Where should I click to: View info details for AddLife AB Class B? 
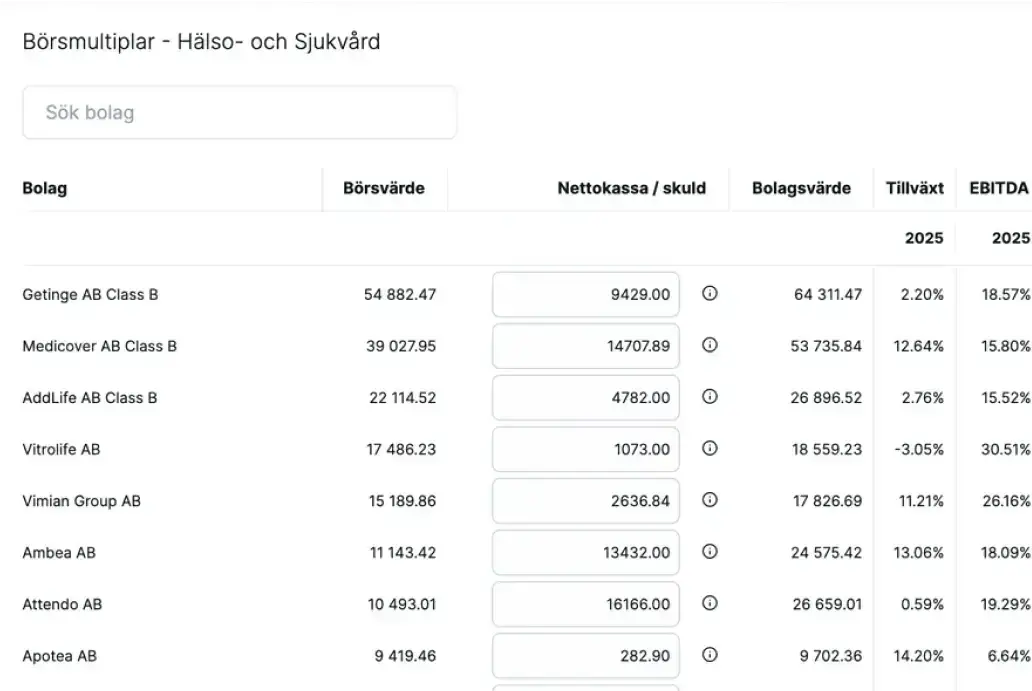click(710, 397)
